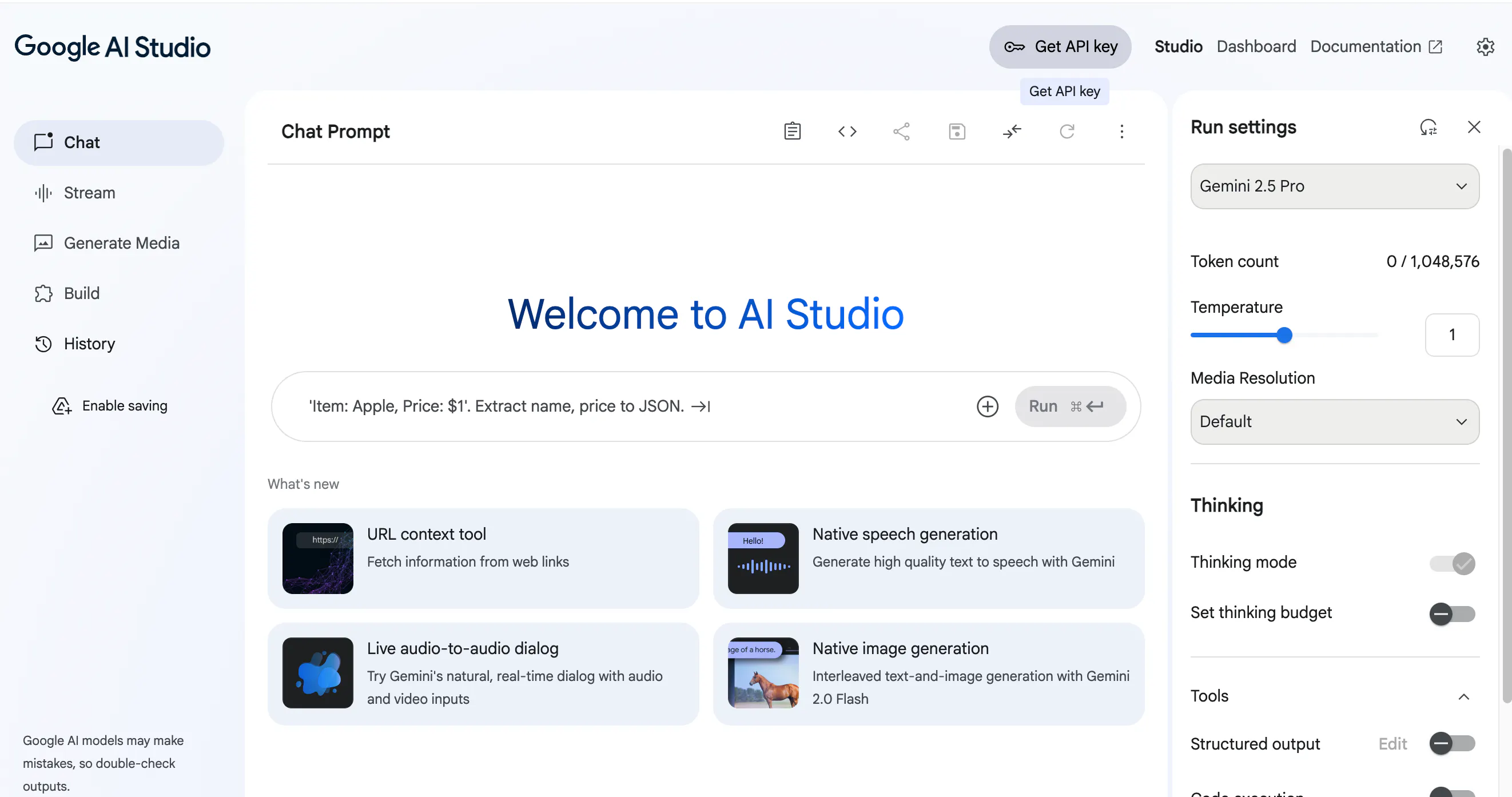Click the save prompt disk icon
This screenshot has width=1512, height=797.
pos(957,131)
